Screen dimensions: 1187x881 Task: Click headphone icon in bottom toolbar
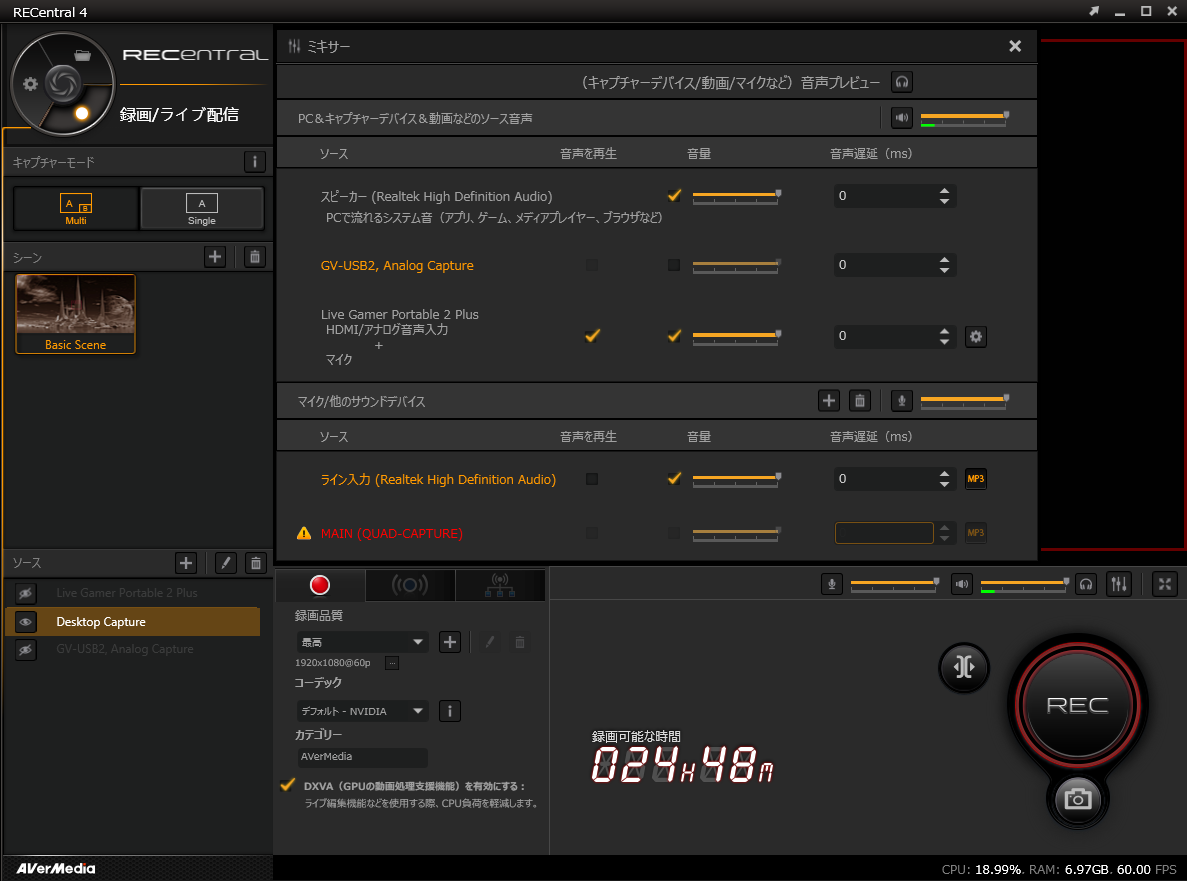pos(1086,584)
